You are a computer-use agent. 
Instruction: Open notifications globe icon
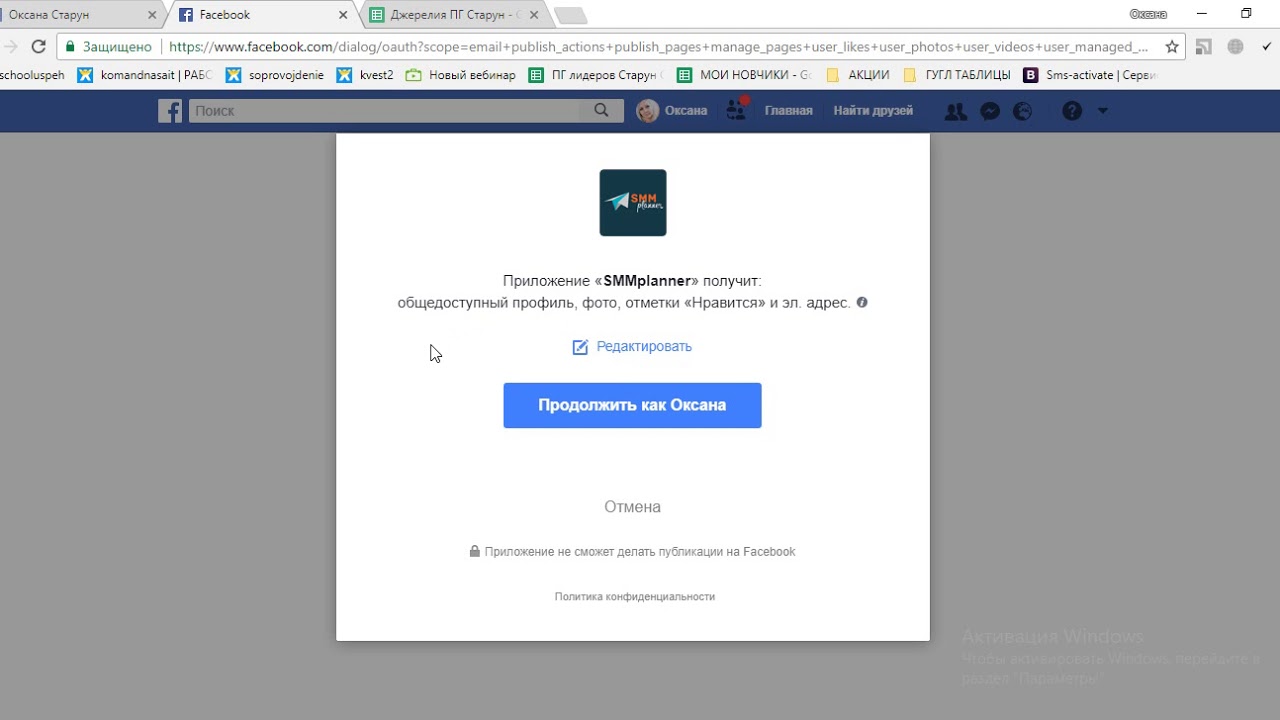click(1022, 112)
